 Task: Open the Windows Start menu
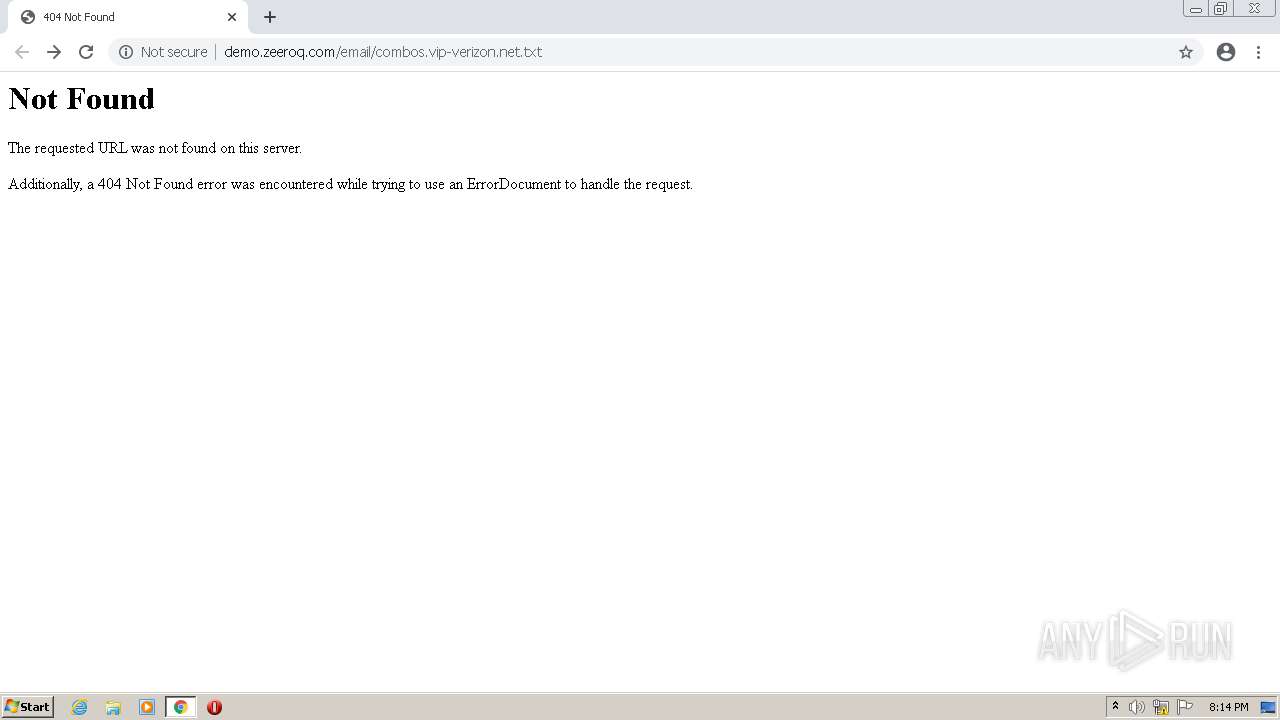(x=27, y=707)
